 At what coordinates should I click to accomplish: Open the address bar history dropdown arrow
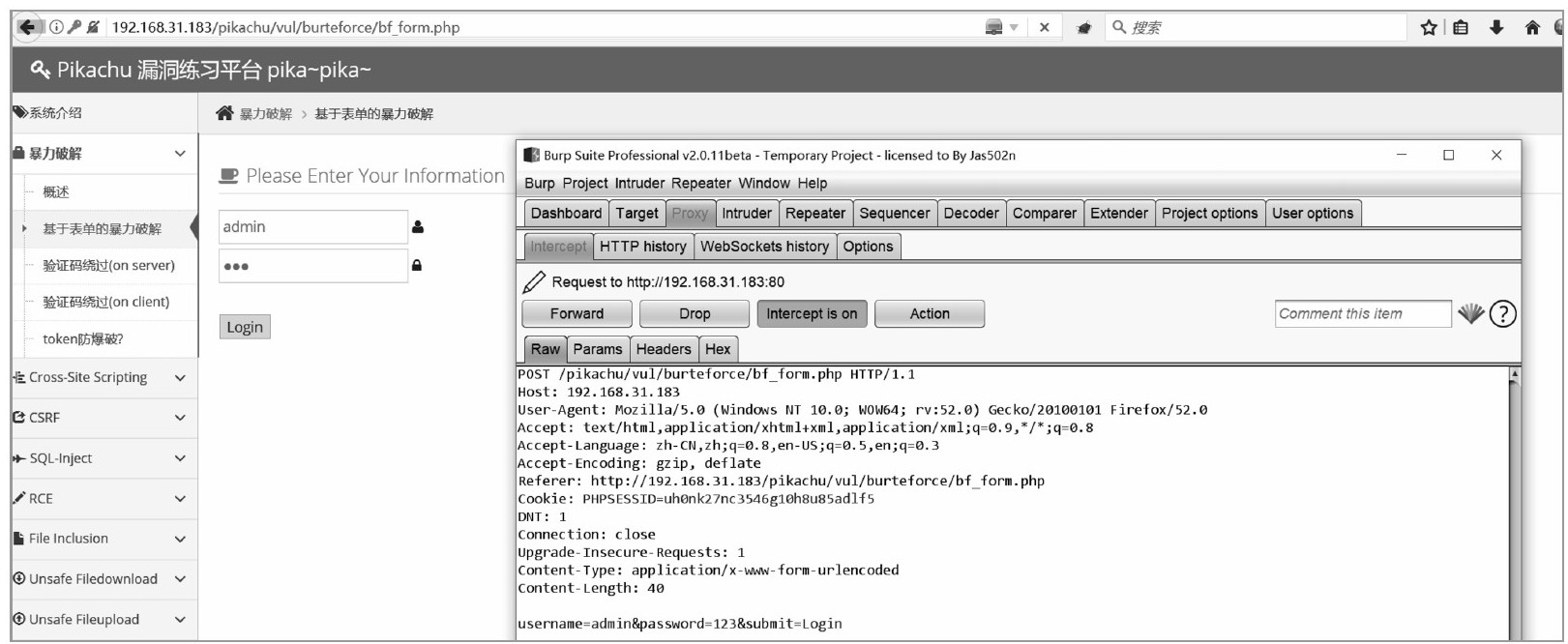tap(1014, 27)
